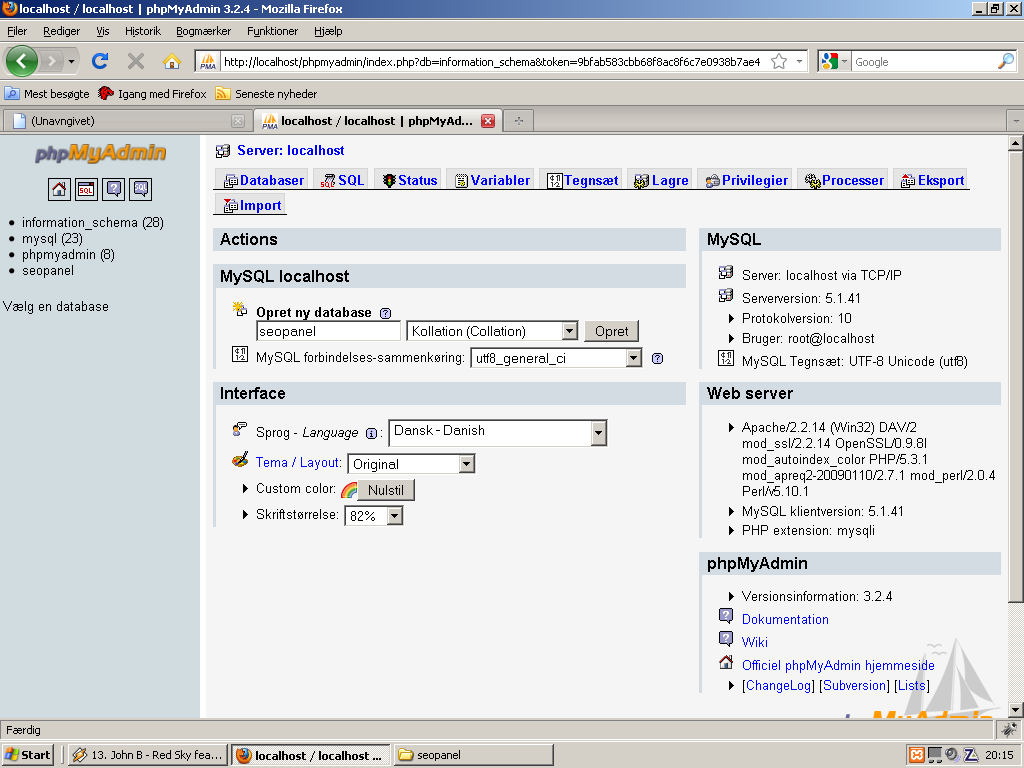Open the Officiel phpMyAdmin hjemmeside link
1024x768 pixels.
tap(838, 665)
